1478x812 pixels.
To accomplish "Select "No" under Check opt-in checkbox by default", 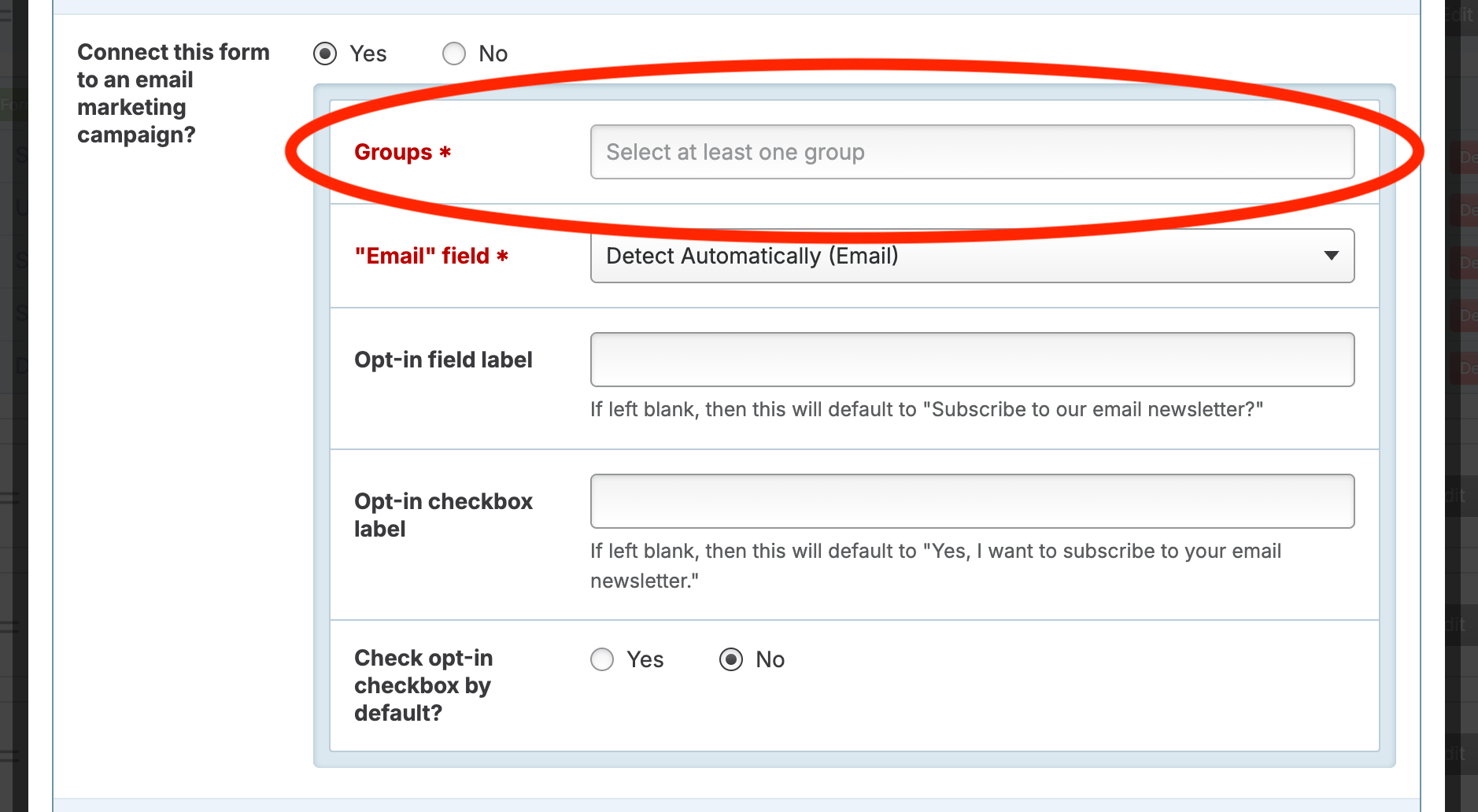I will (731, 659).
